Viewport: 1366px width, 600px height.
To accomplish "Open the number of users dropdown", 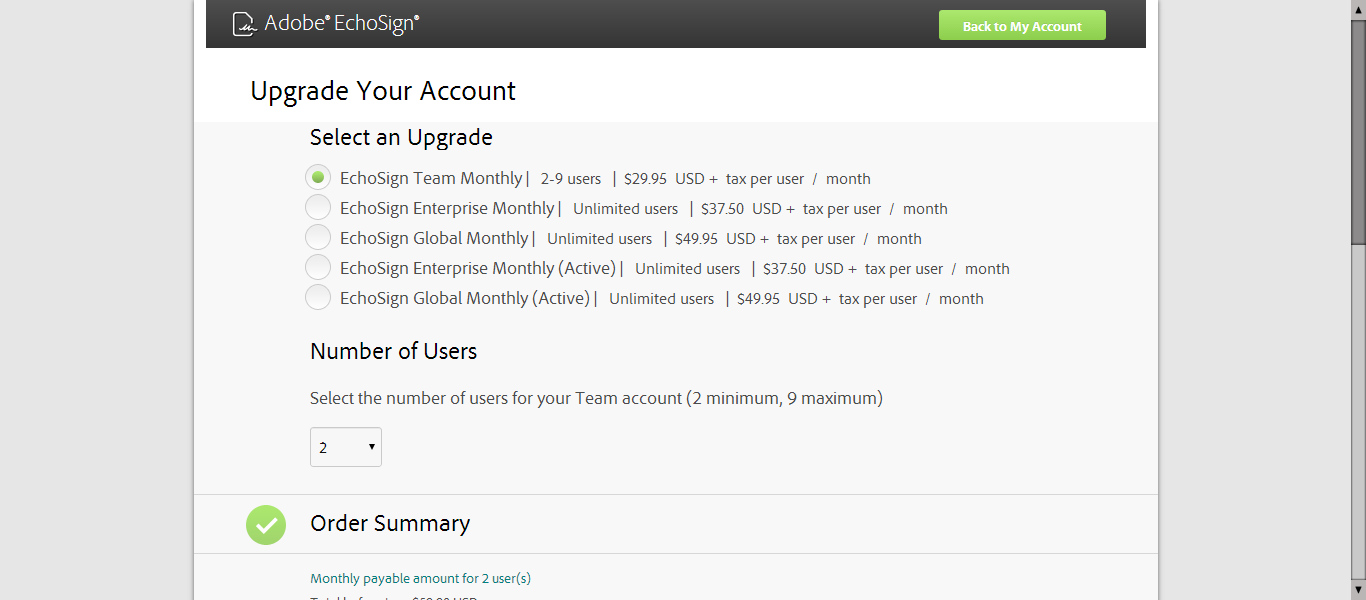I will click(x=346, y=447).
